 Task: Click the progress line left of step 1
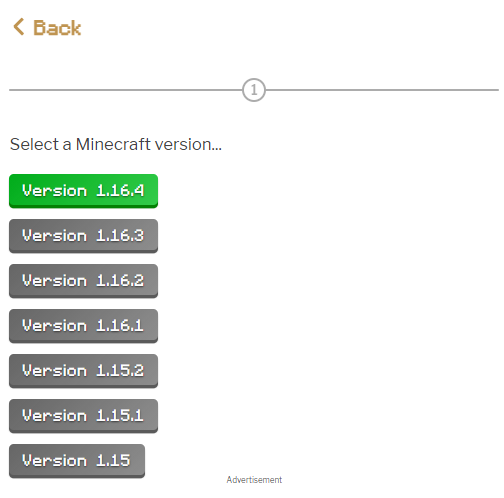pyautogui.click(x=125, y=90)
